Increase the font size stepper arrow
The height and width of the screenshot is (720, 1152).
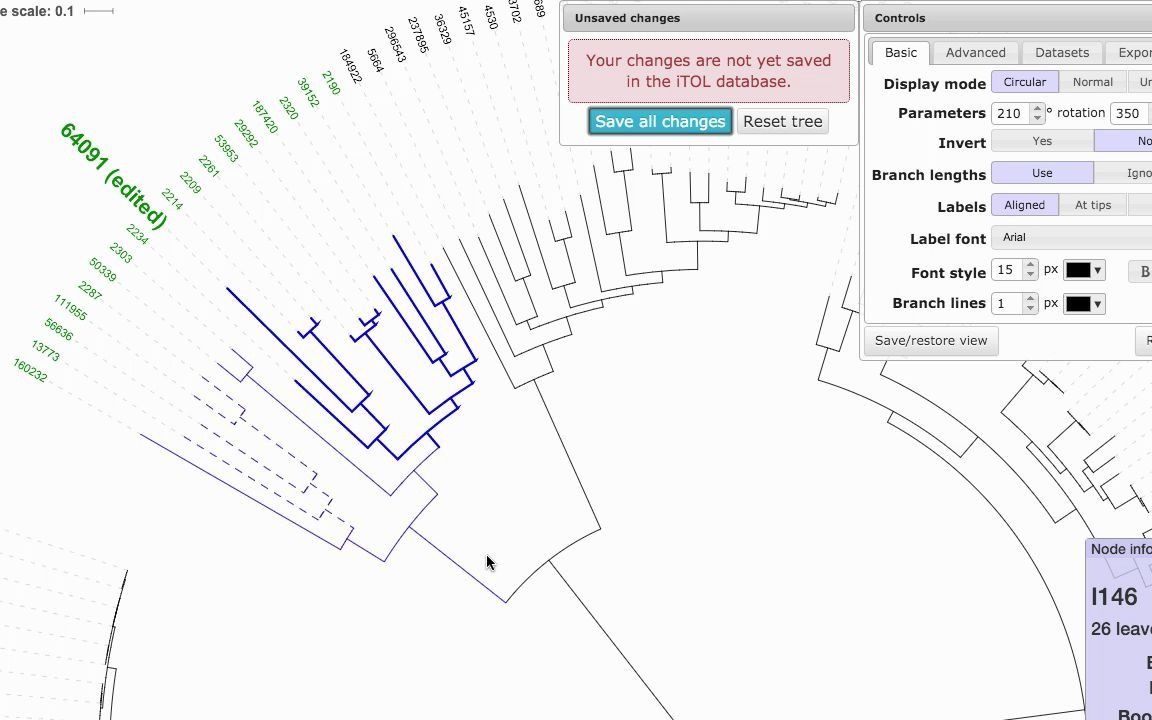tap(1030, 265)
